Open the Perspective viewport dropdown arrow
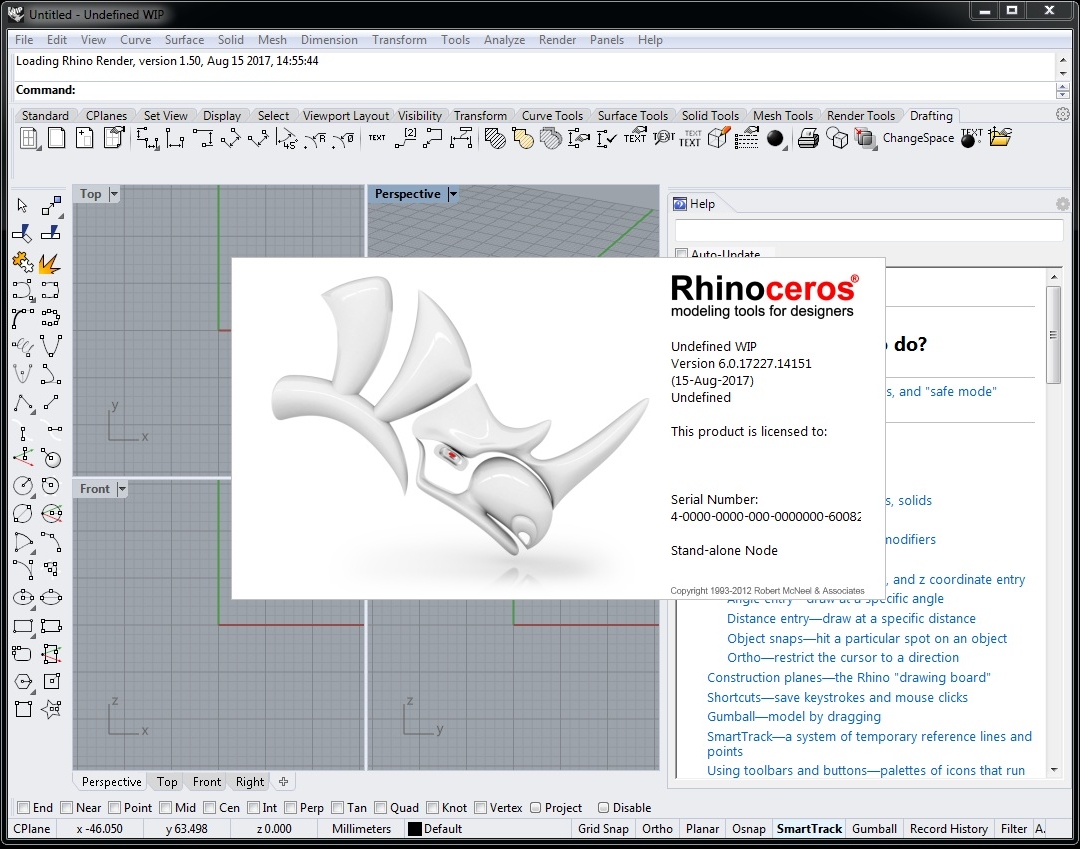The height and width of the screenshot is (849, 1080). pos(453,194)
